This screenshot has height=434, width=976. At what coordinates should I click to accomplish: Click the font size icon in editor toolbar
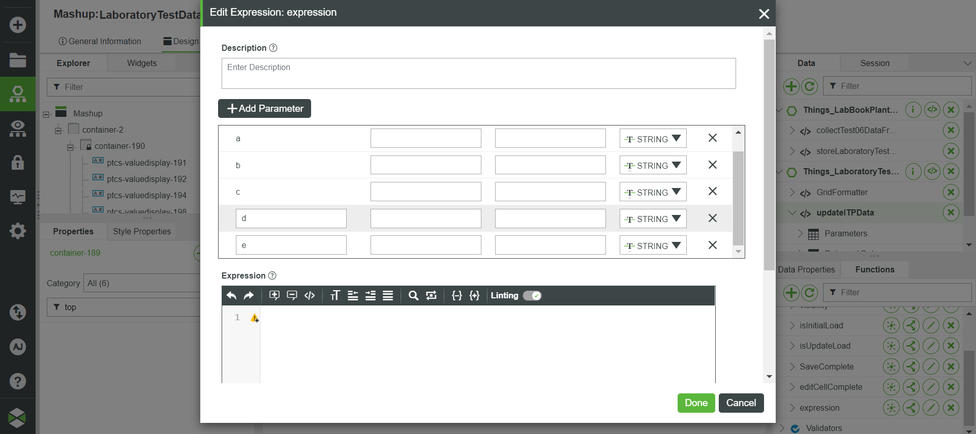(x=335, y=296)
